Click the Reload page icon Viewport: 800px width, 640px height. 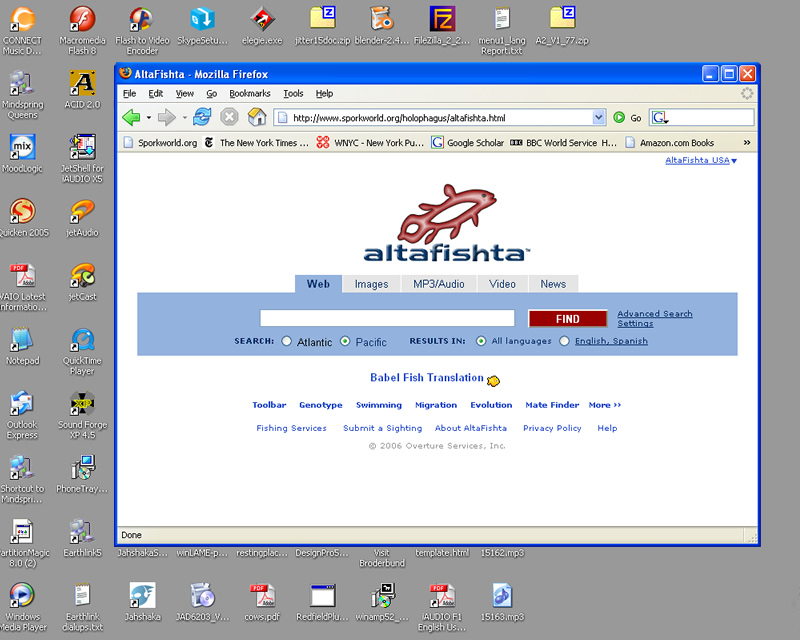coord(202,117)
